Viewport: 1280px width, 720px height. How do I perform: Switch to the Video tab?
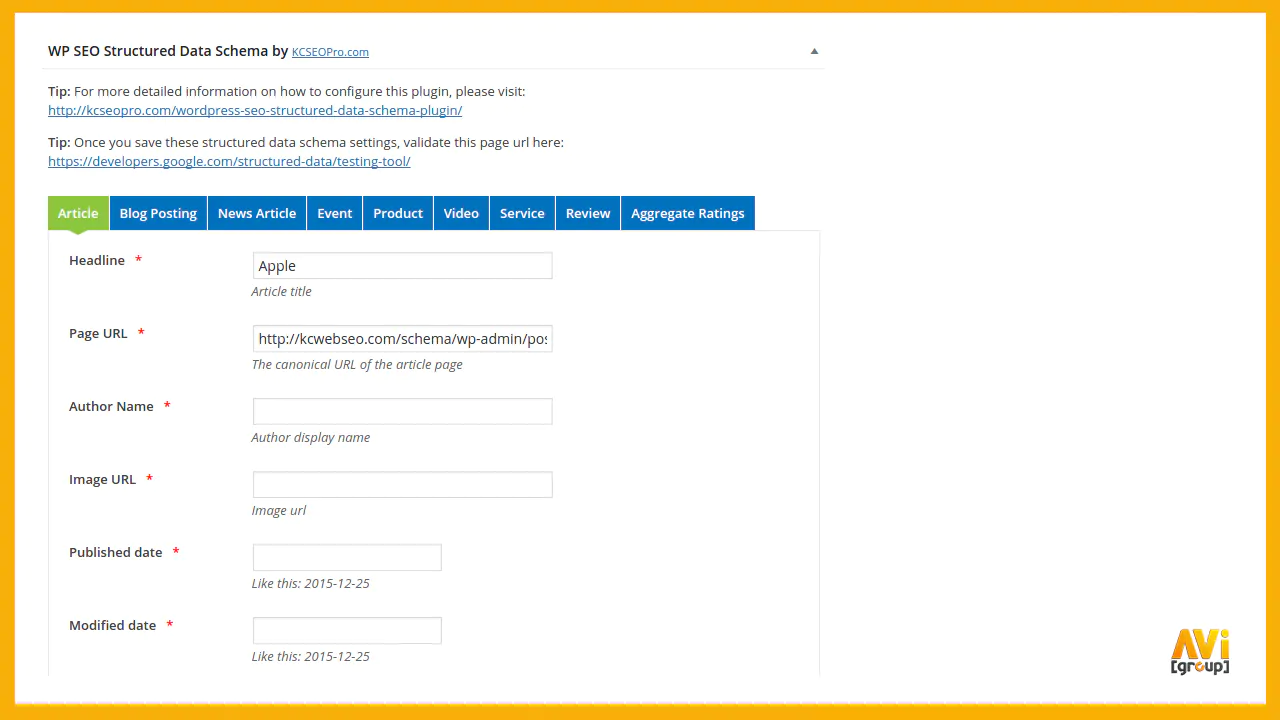click(x=461, y=213)
